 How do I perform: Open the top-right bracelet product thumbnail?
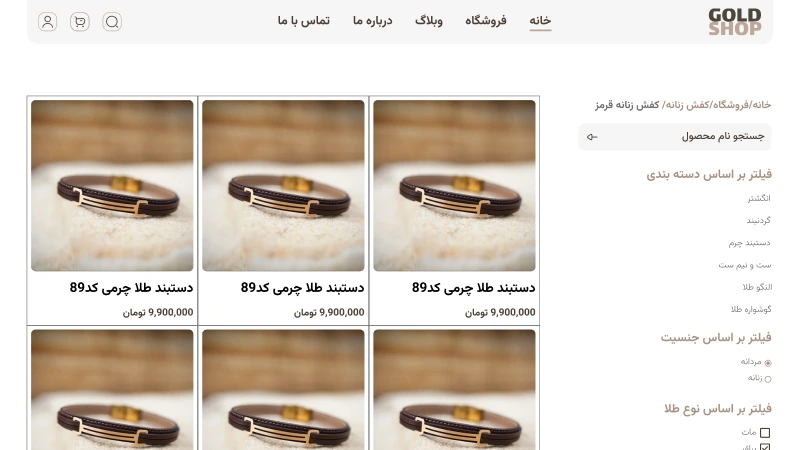pyautogui.click(x=454, y=185)
